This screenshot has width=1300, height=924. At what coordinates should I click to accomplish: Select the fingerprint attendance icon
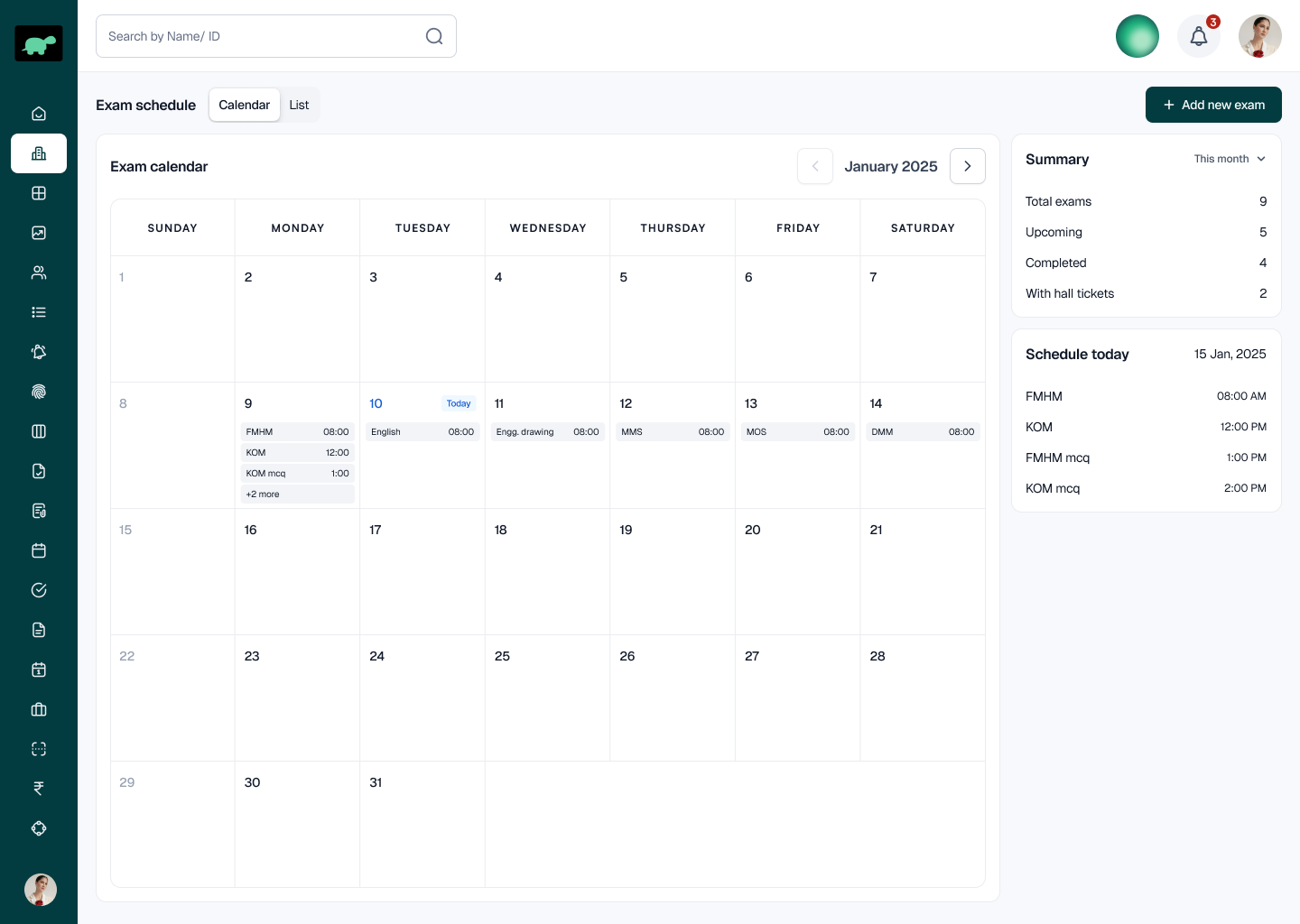pyautogui.click(x=39, y=392)
